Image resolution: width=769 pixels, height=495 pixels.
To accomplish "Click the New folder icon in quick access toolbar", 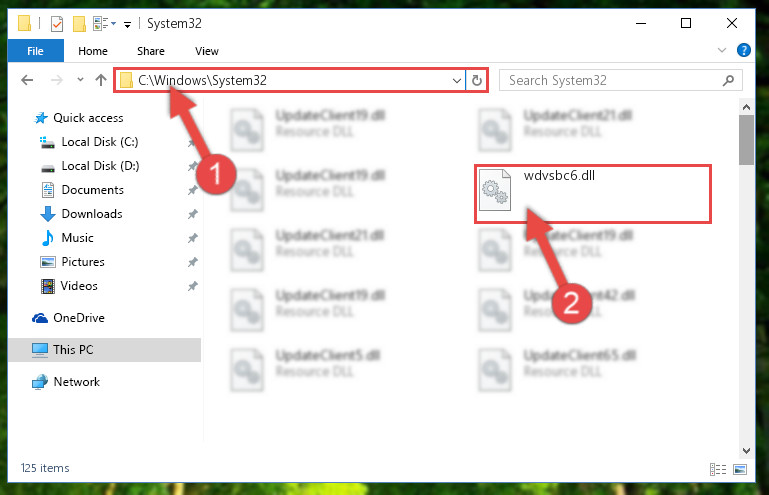I will coord(79,24).
